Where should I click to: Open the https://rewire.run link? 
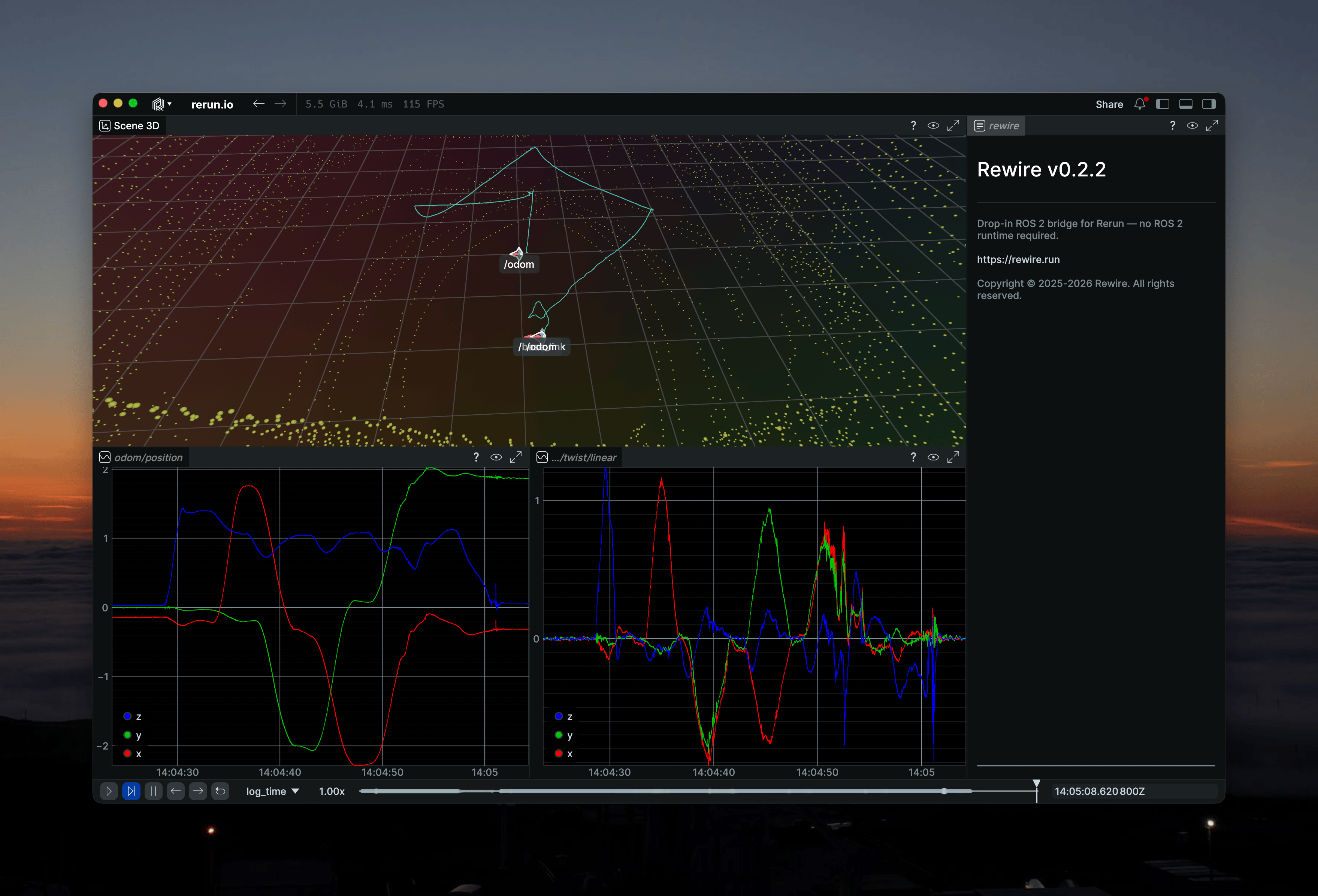pos(1018,259)
